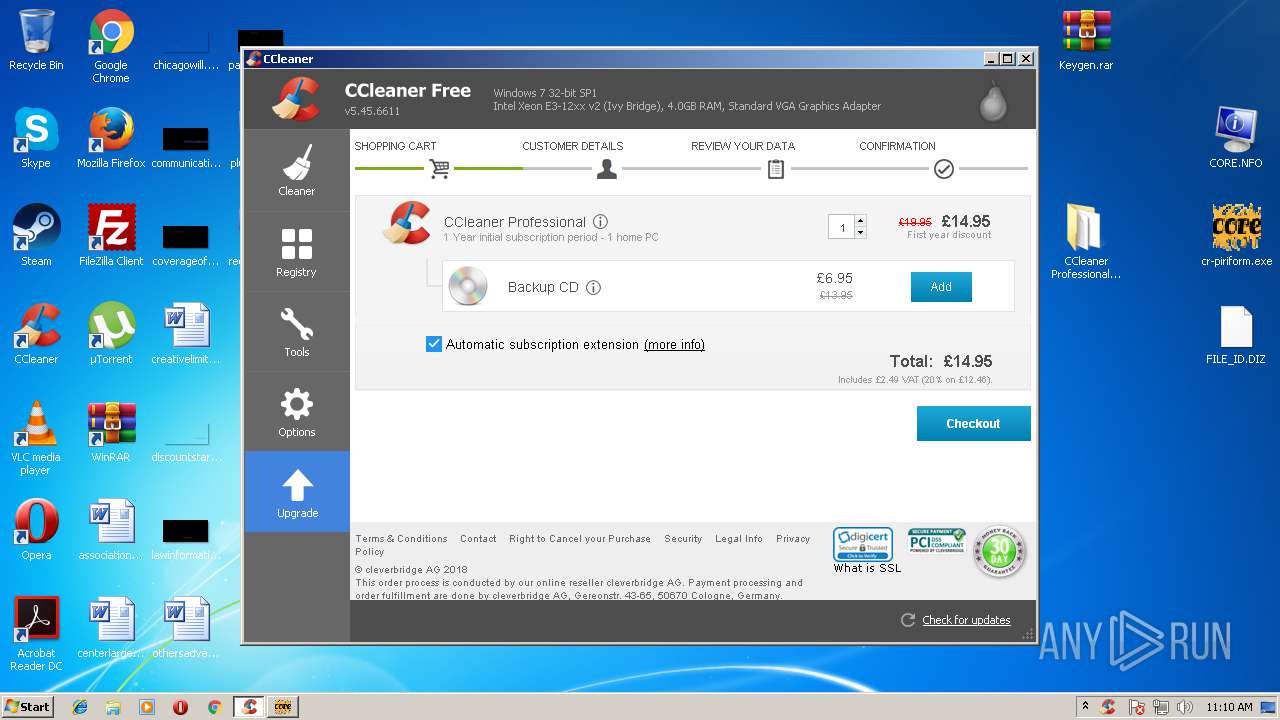The height and width of the screenshot is (720, 1280).
Task: Select CORE.NFO file on desktop
Action: (x=1236, y=138)
